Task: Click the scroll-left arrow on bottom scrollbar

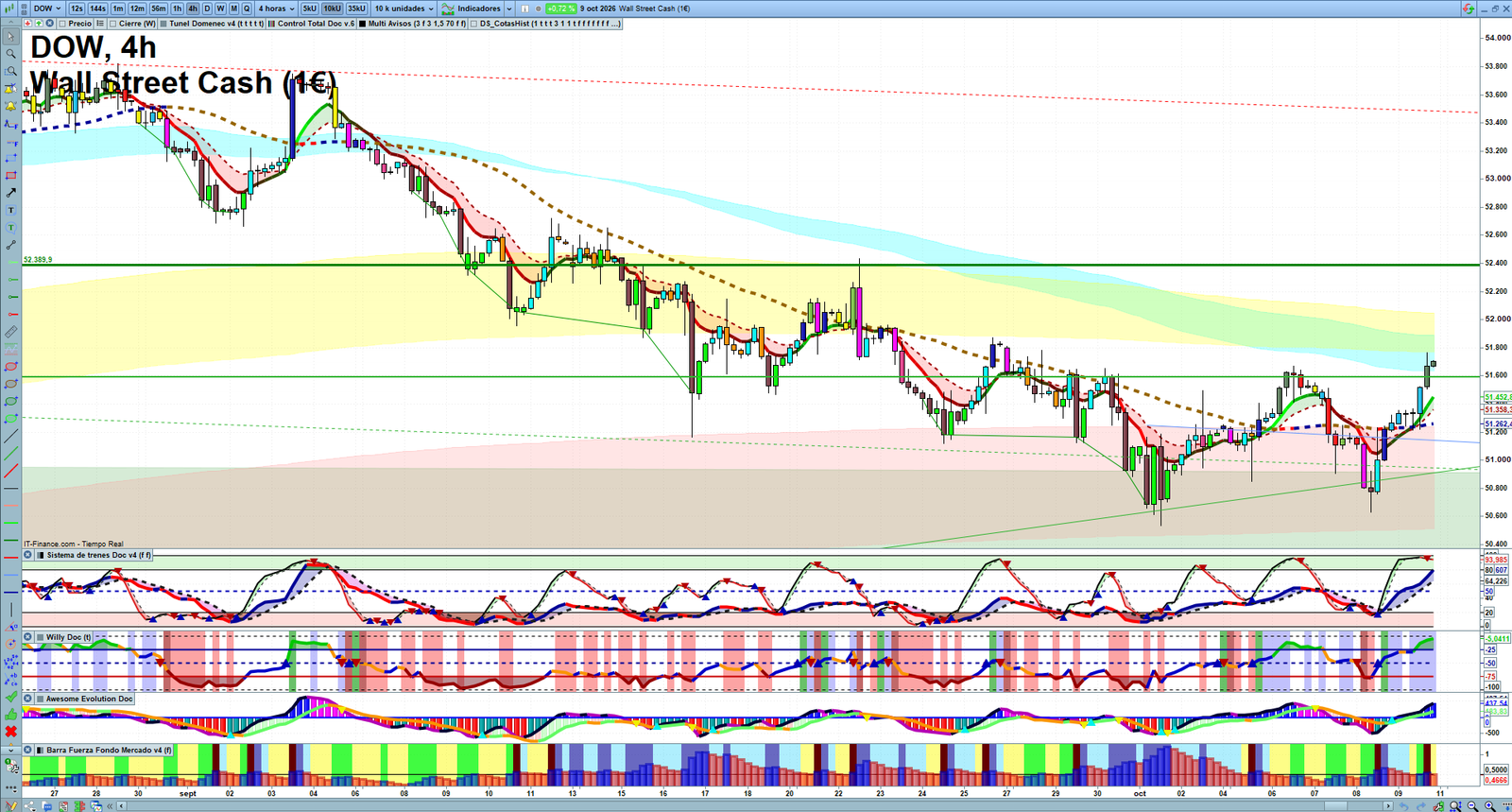Action: click(x=121, y=805)
